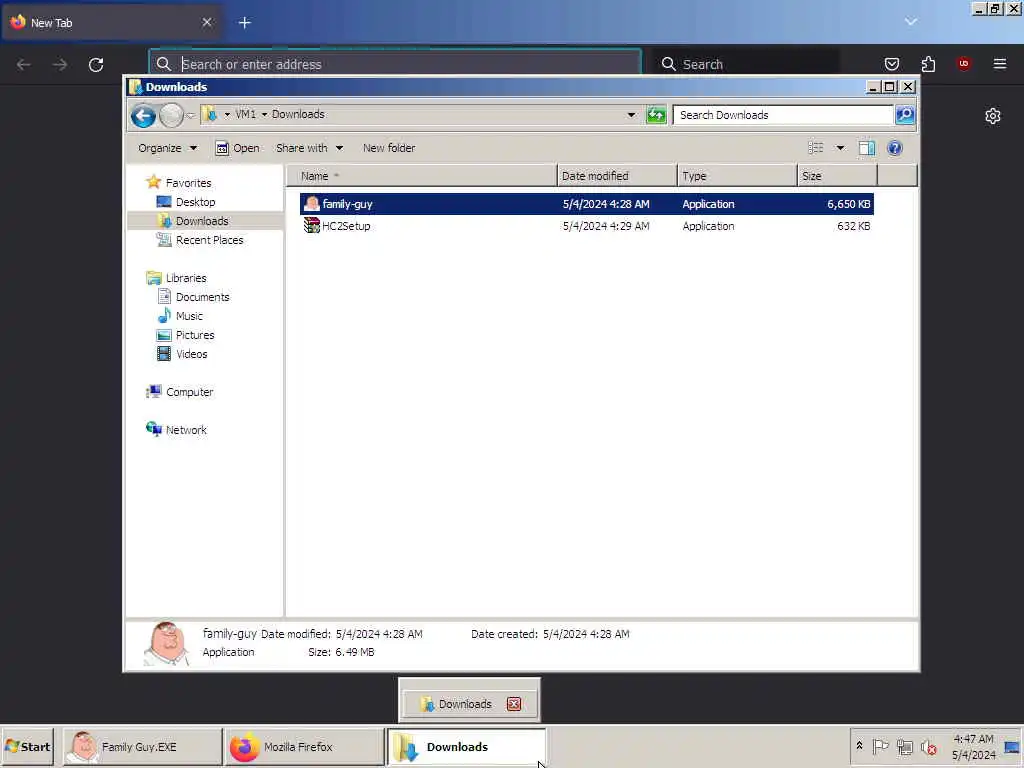This screenshot has width=1024, height=768.
Task: Close the Downloads taskbar preview thumbnail
Action: point(514,704)
